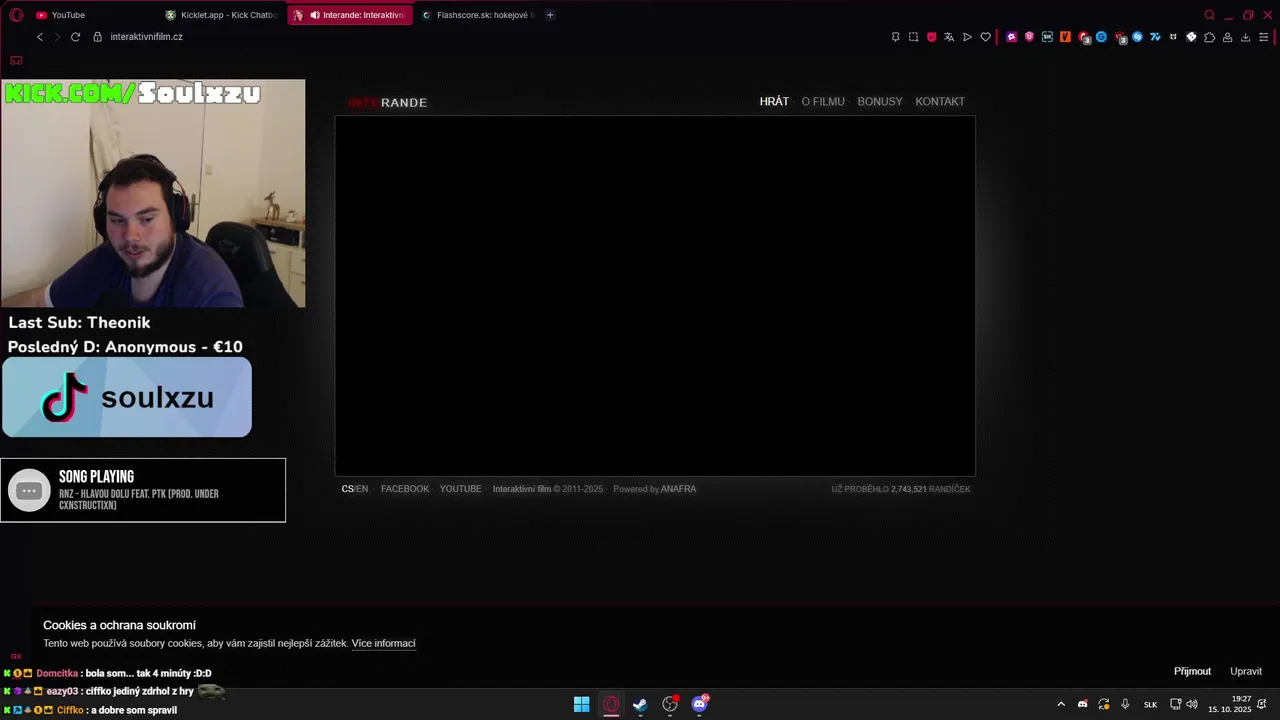Image resolution: width=1280 pixels, height=720 pixels.
Task: Click the Interande site logo
Action: click(x=387, y=102)
